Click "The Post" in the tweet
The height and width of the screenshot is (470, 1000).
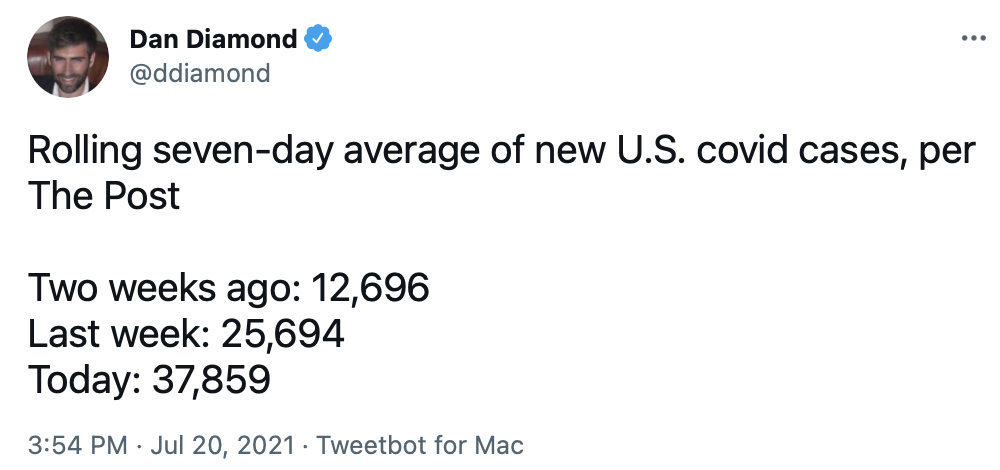tap(104, 195)
